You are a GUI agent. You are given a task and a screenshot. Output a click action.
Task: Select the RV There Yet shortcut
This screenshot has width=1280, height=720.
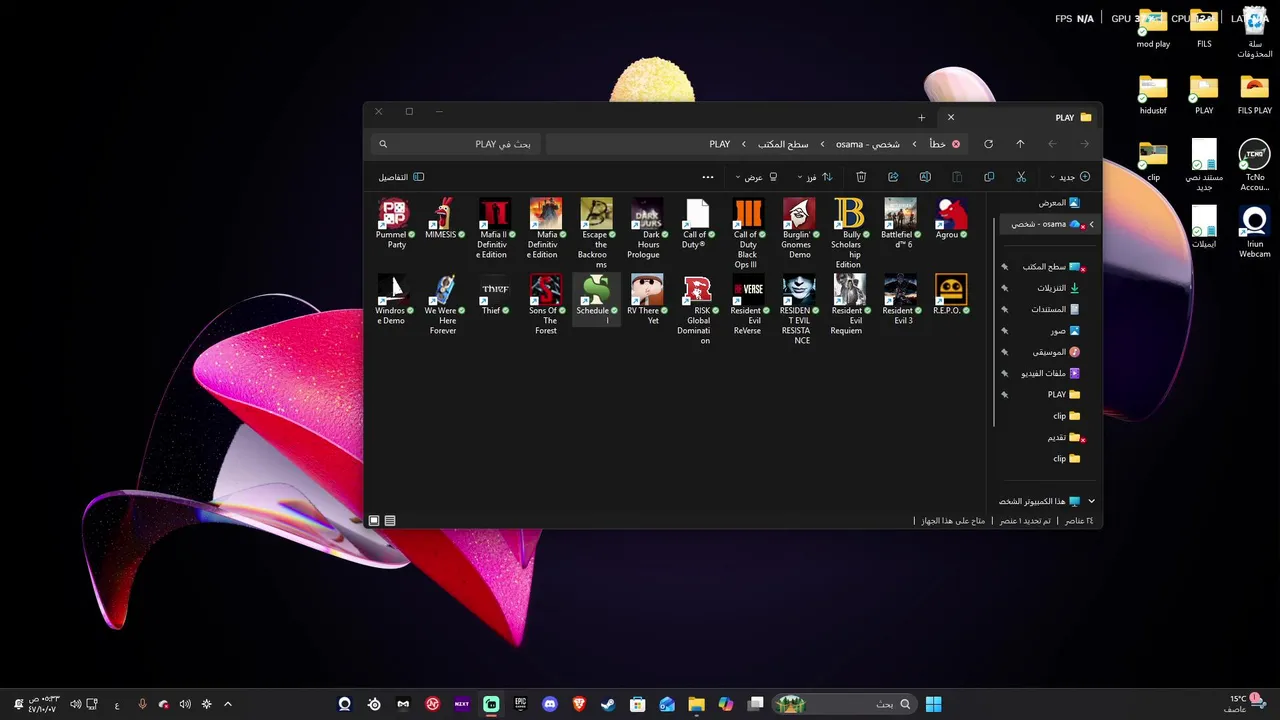pyautogui.click(x=647, y=300)
